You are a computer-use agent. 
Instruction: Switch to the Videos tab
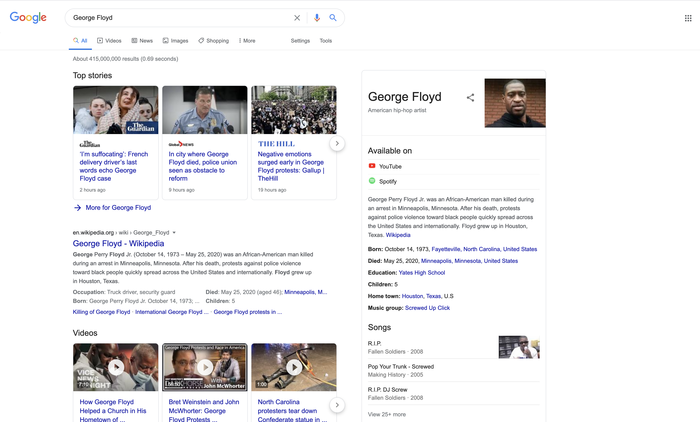coord(109,41)
